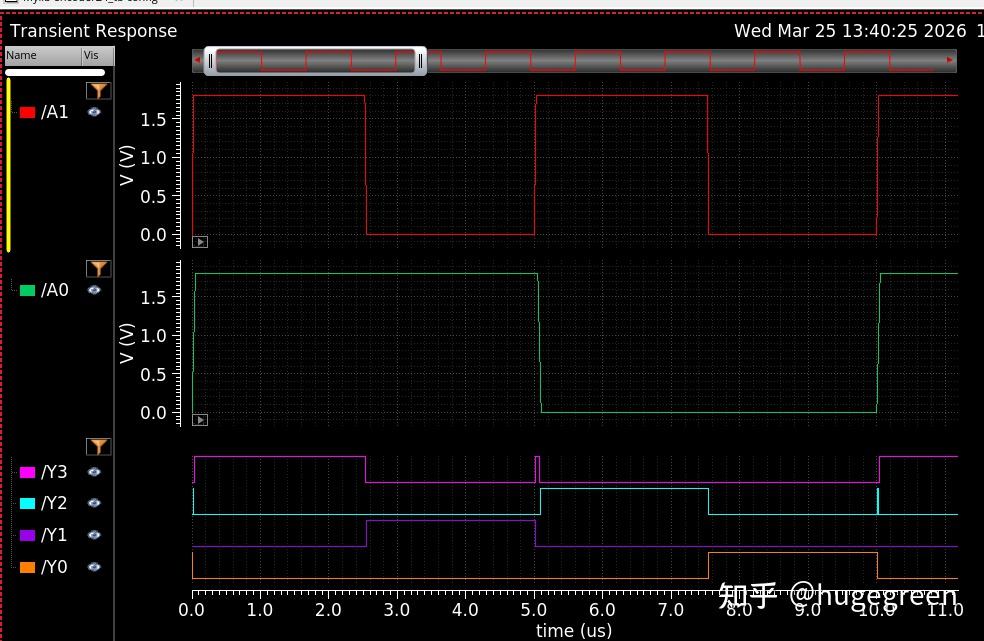984x641 pixels.
Task: Hide the /Y2 trace via eye icon
Action: pos(94,503)
